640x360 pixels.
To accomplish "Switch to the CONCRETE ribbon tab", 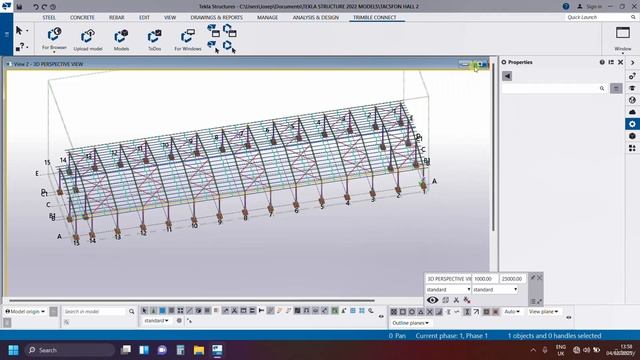I will (82, 18).
